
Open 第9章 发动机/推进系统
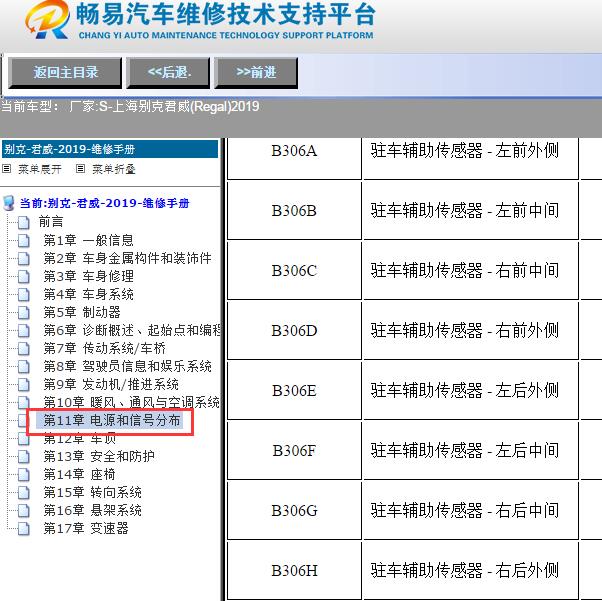pyautogui.click(x=111, y=384)
